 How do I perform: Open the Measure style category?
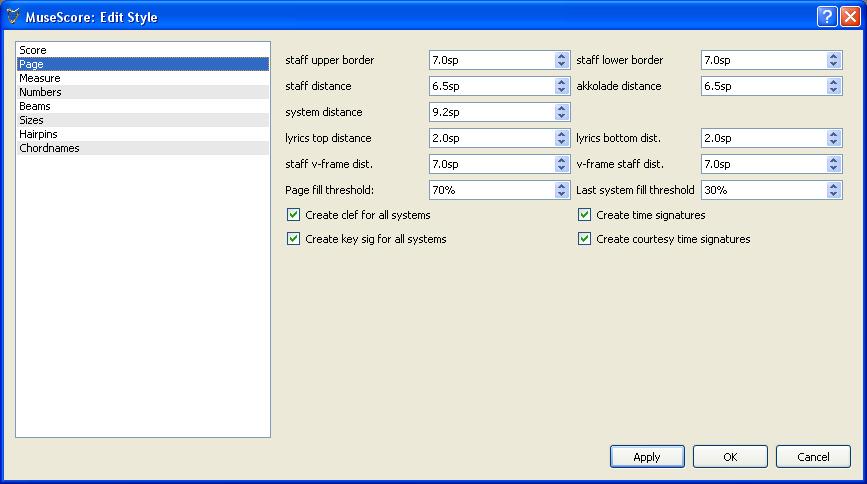[x=143, y=78]
